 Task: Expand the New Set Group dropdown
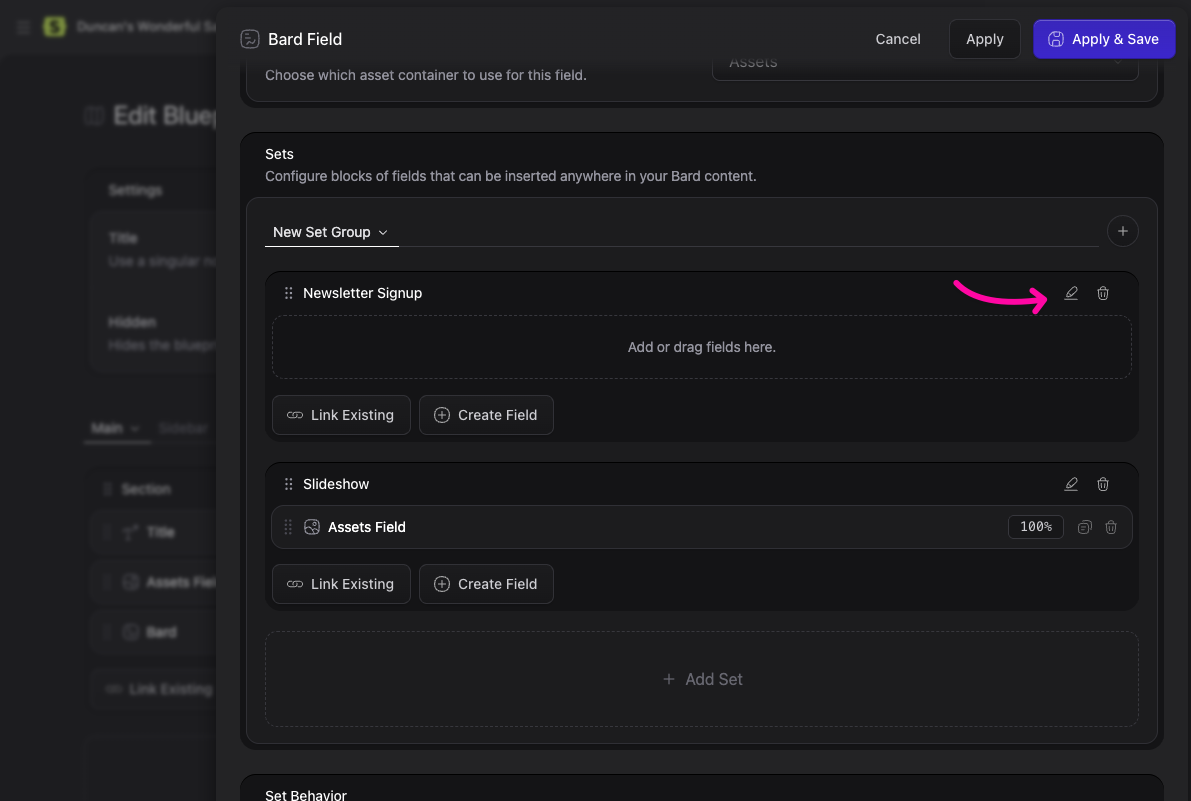tap(331, 232)
